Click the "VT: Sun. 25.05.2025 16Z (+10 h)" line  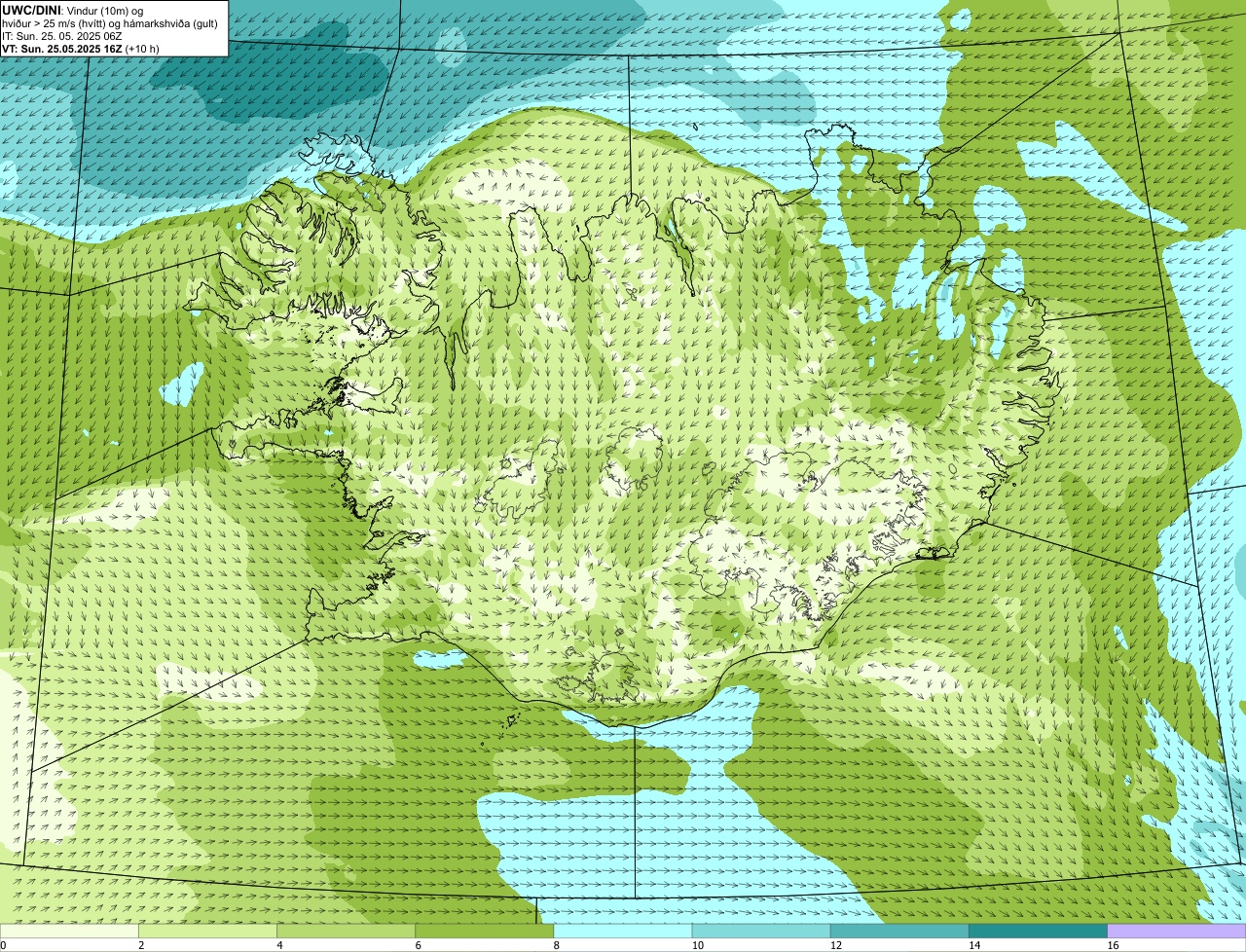pyautogui.click(x=81, y=49)
